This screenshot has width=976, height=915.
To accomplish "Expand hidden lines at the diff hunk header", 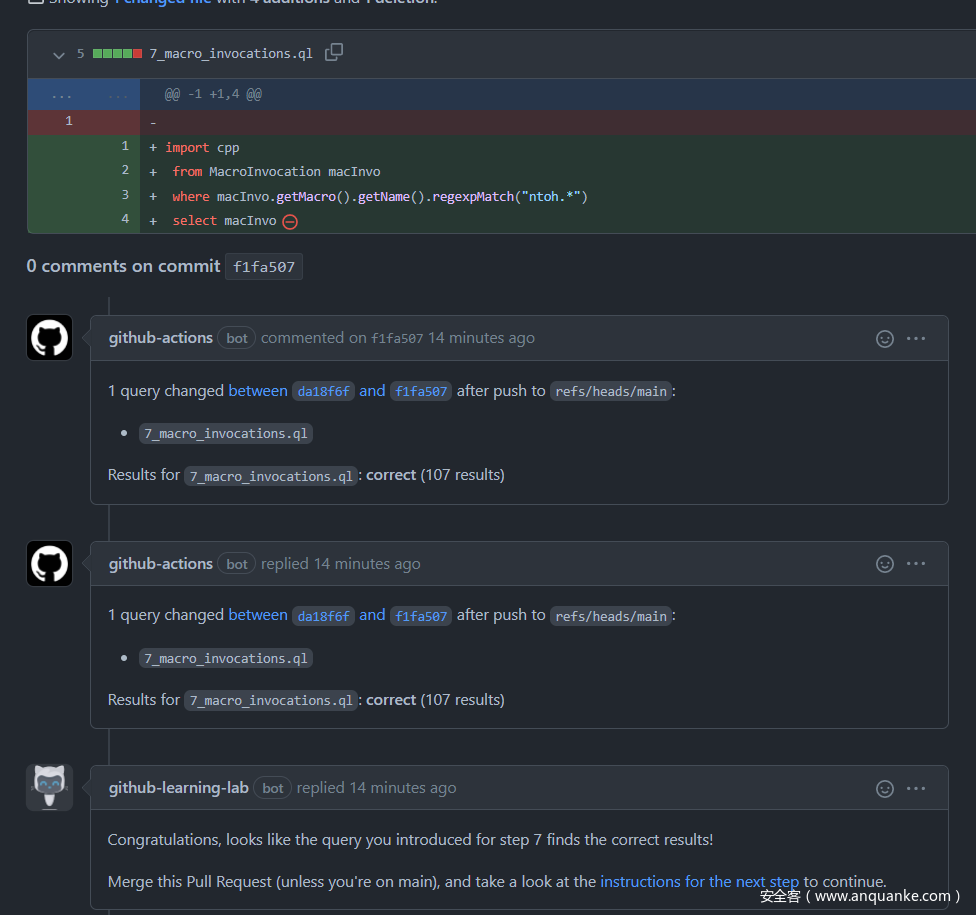I will (61, 95).
